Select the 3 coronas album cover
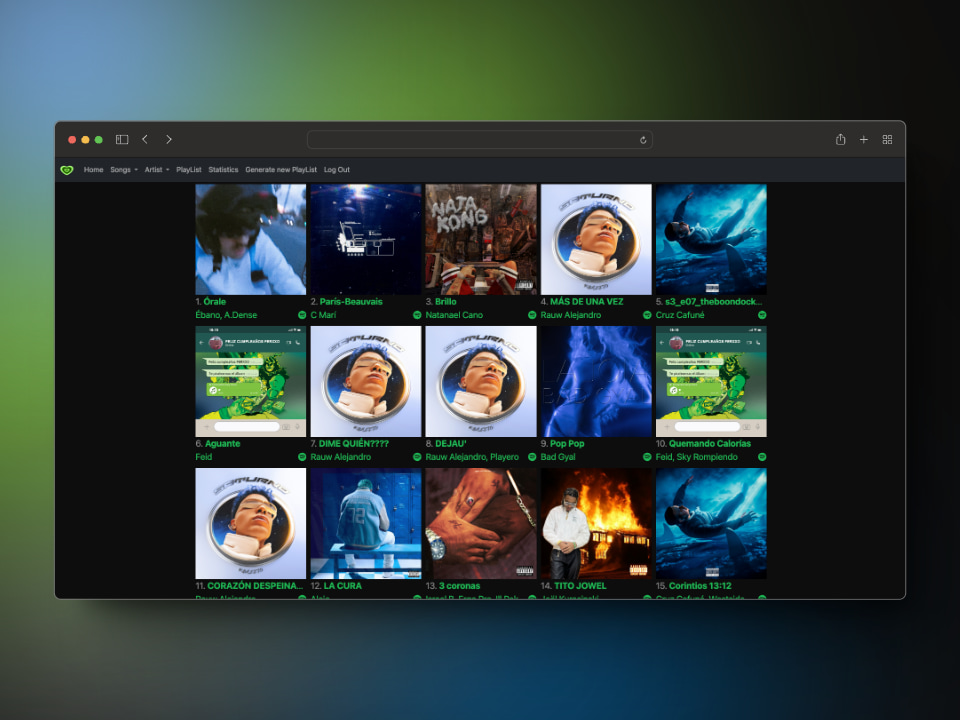 tap(481, 523)
